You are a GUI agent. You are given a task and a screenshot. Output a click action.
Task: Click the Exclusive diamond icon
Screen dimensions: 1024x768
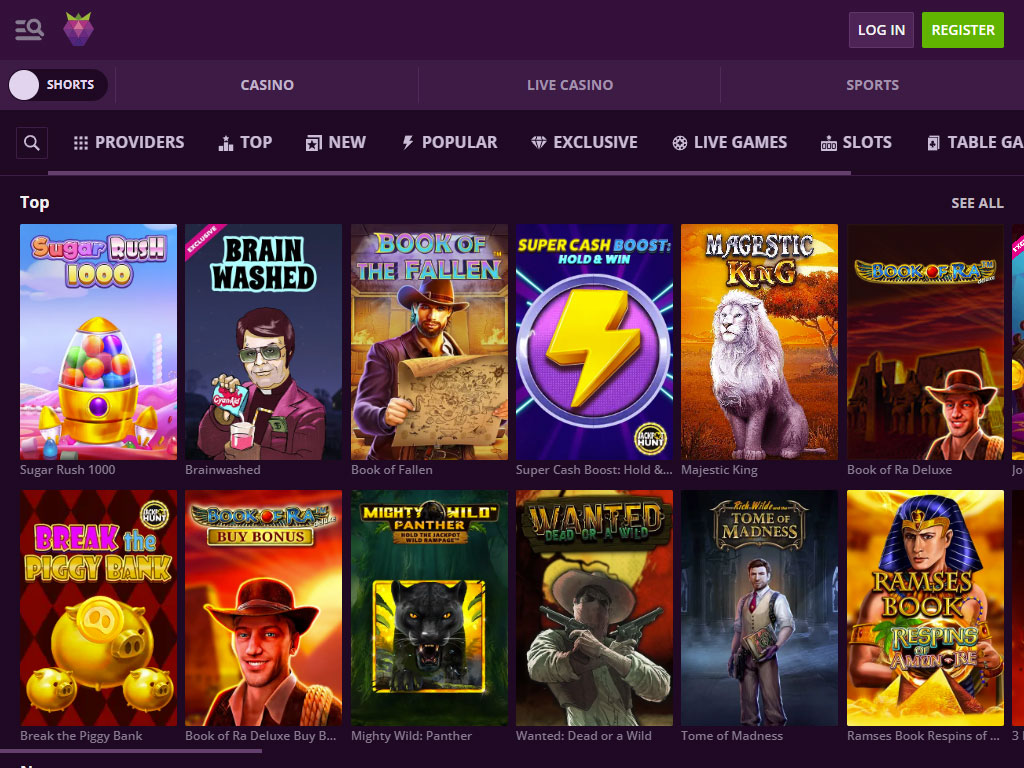tap(539, 142)
